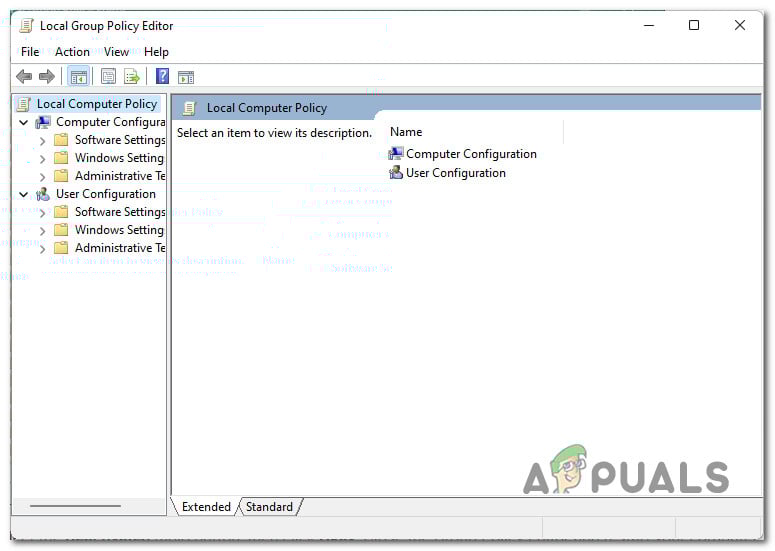
Task: Expand Software Settings under User Configuration
Action: coord(43,213)
